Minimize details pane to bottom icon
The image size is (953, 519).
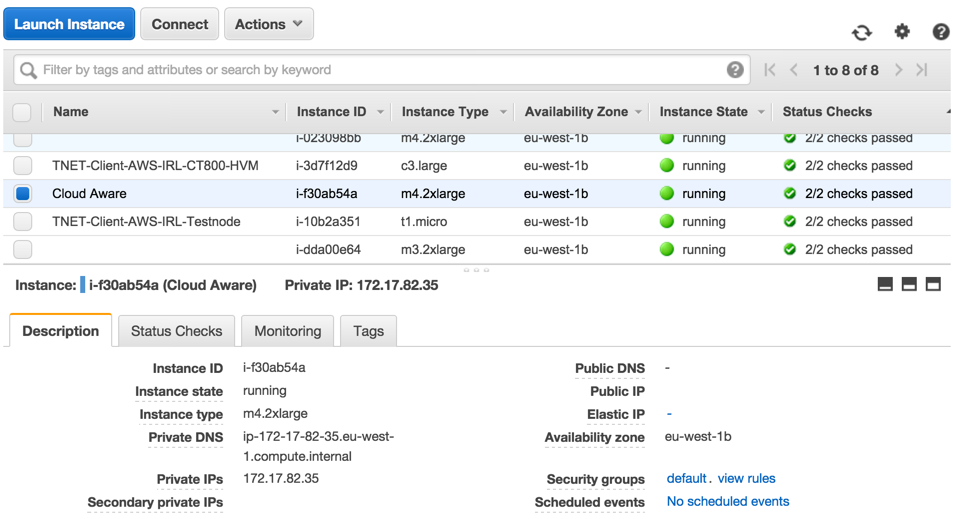point(885,285)
